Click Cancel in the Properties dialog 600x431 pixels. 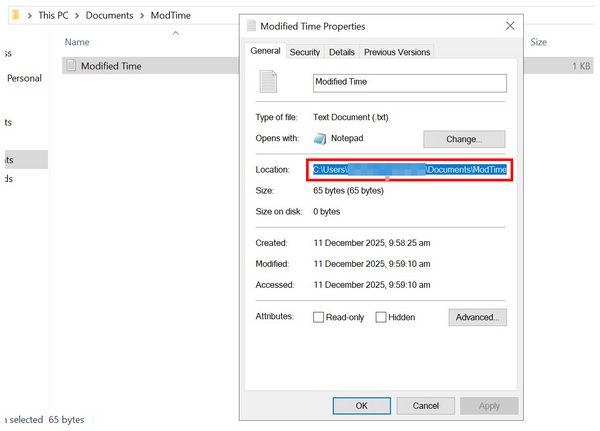(426, 406)
